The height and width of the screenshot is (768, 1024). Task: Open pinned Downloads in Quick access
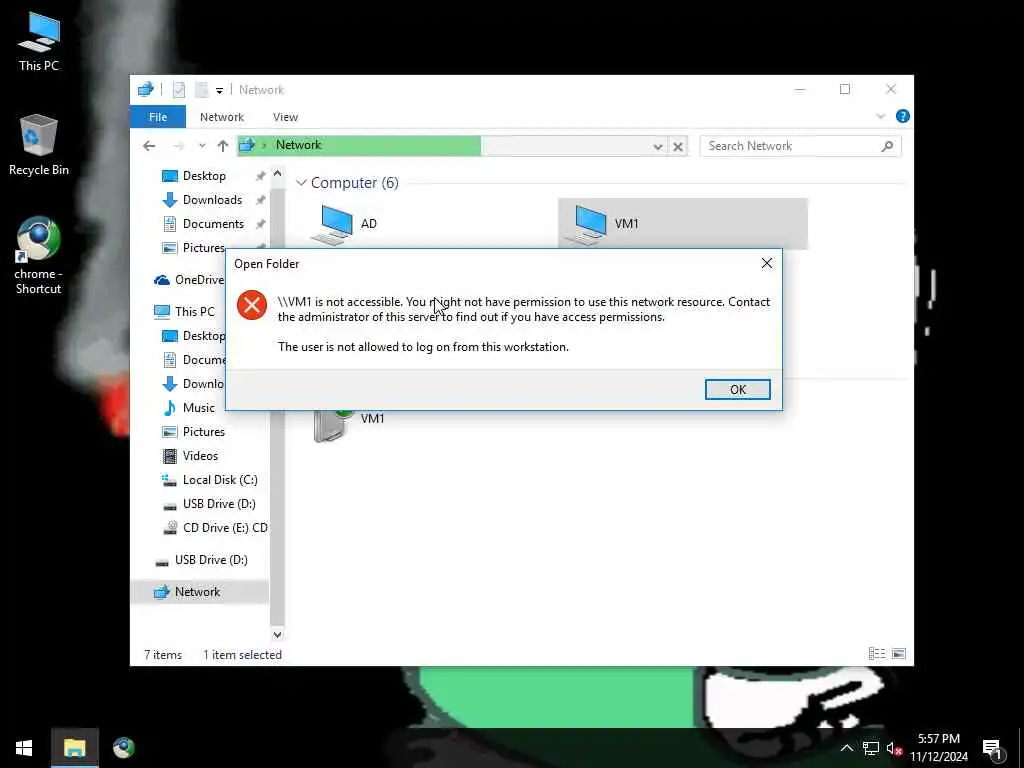pos(212,200)
